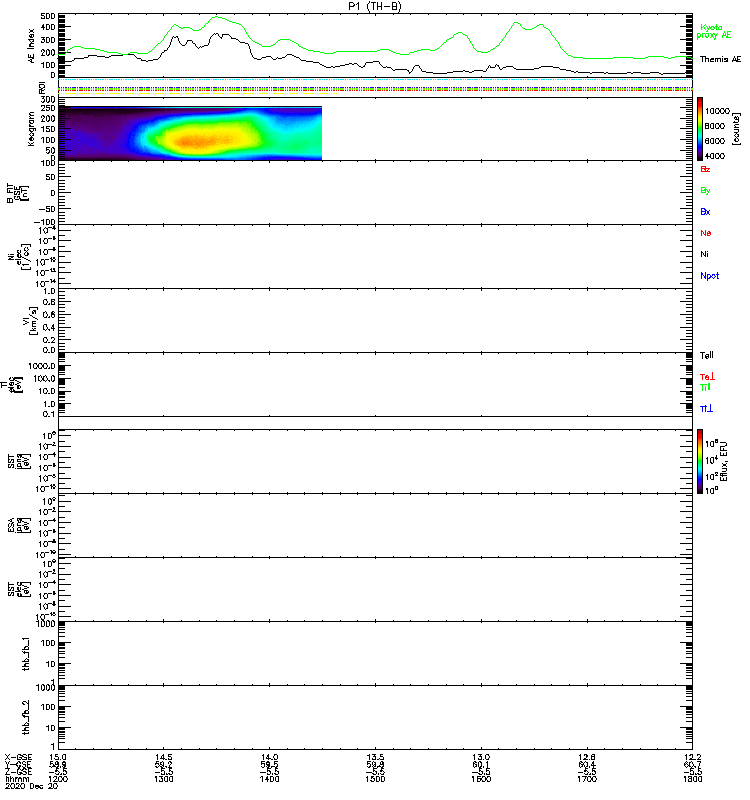The height and width of the screenshot is (800, 750).
Task: Click the plot title 'P1 (TH-B)'
Action: [x=374, y=6]
